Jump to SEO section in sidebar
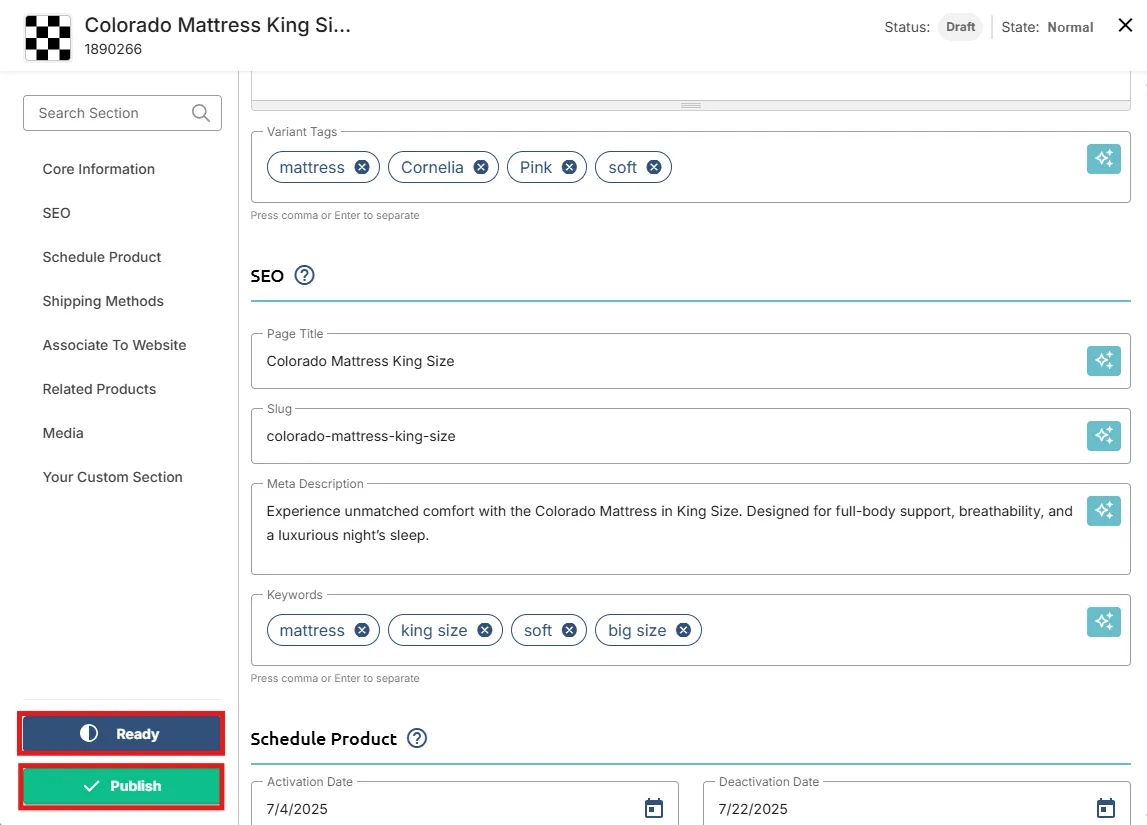Screen dimensions: 1147x825 (56, 213)
